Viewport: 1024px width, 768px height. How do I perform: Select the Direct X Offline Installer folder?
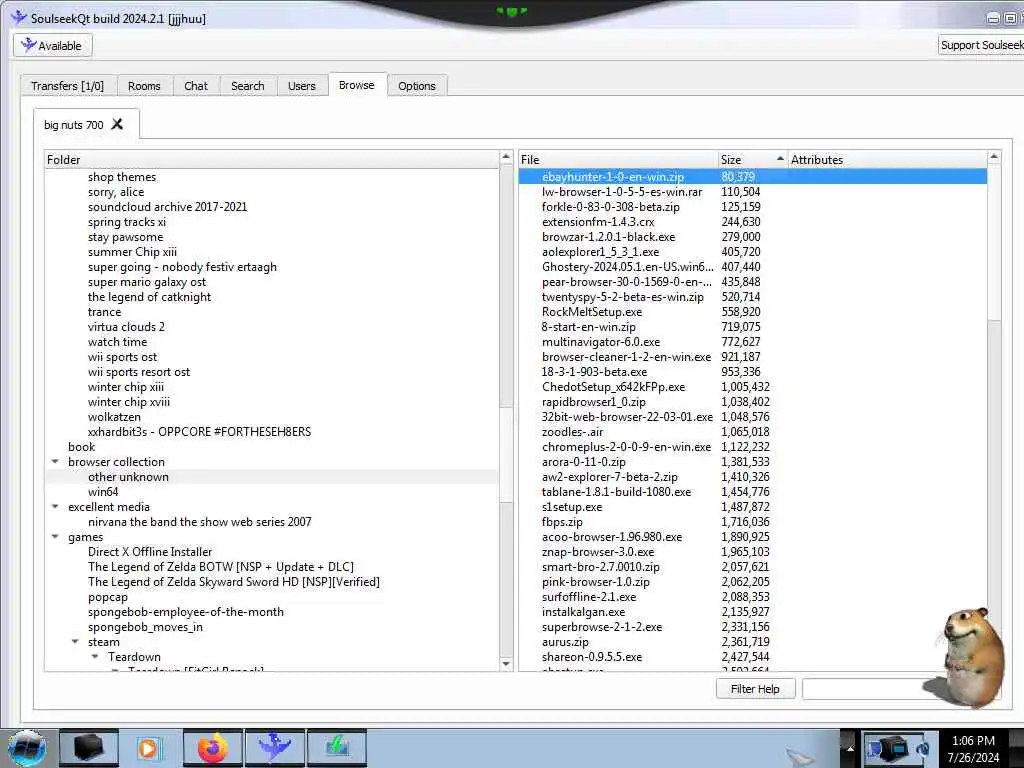150,552
